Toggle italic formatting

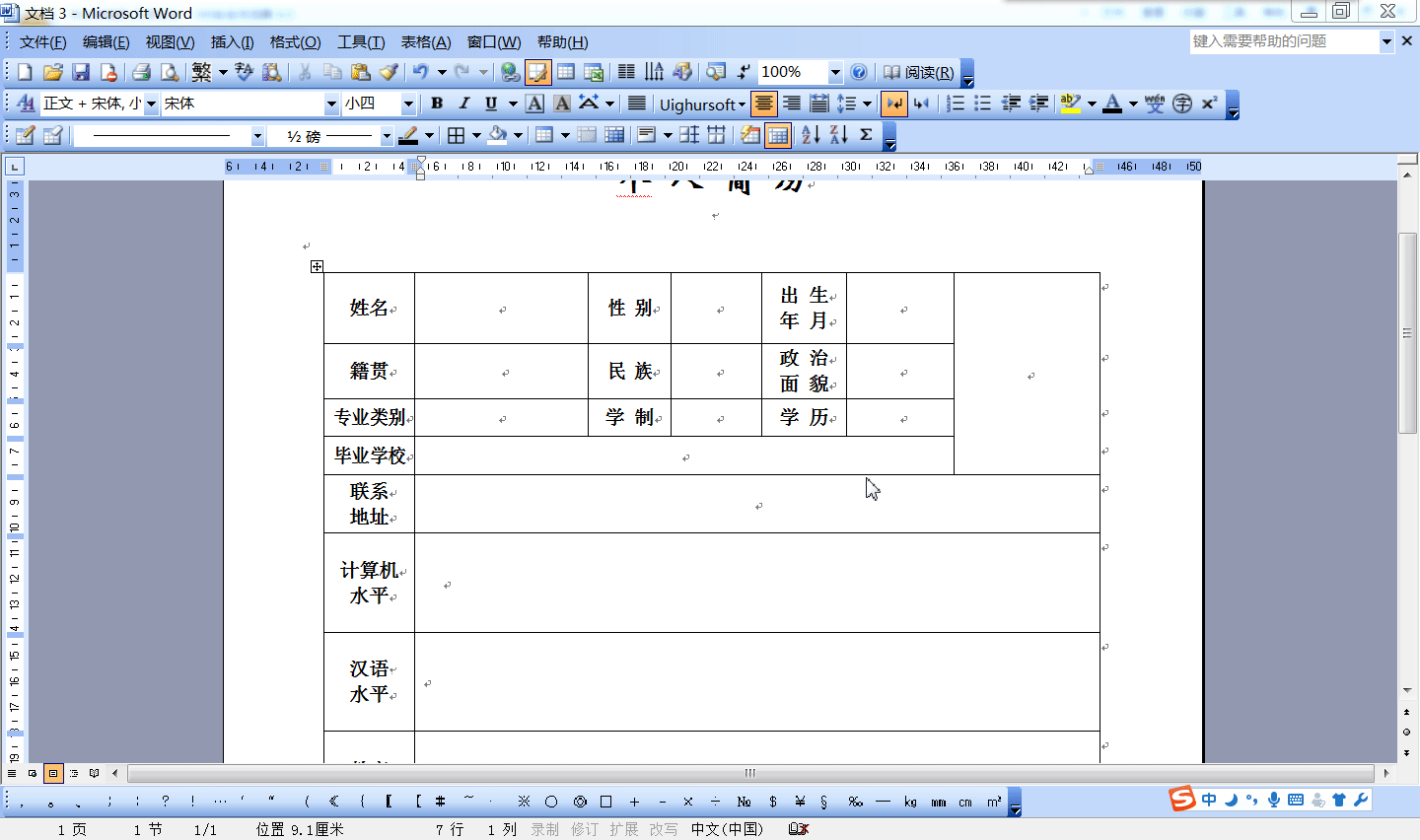(x=462, y=104)
